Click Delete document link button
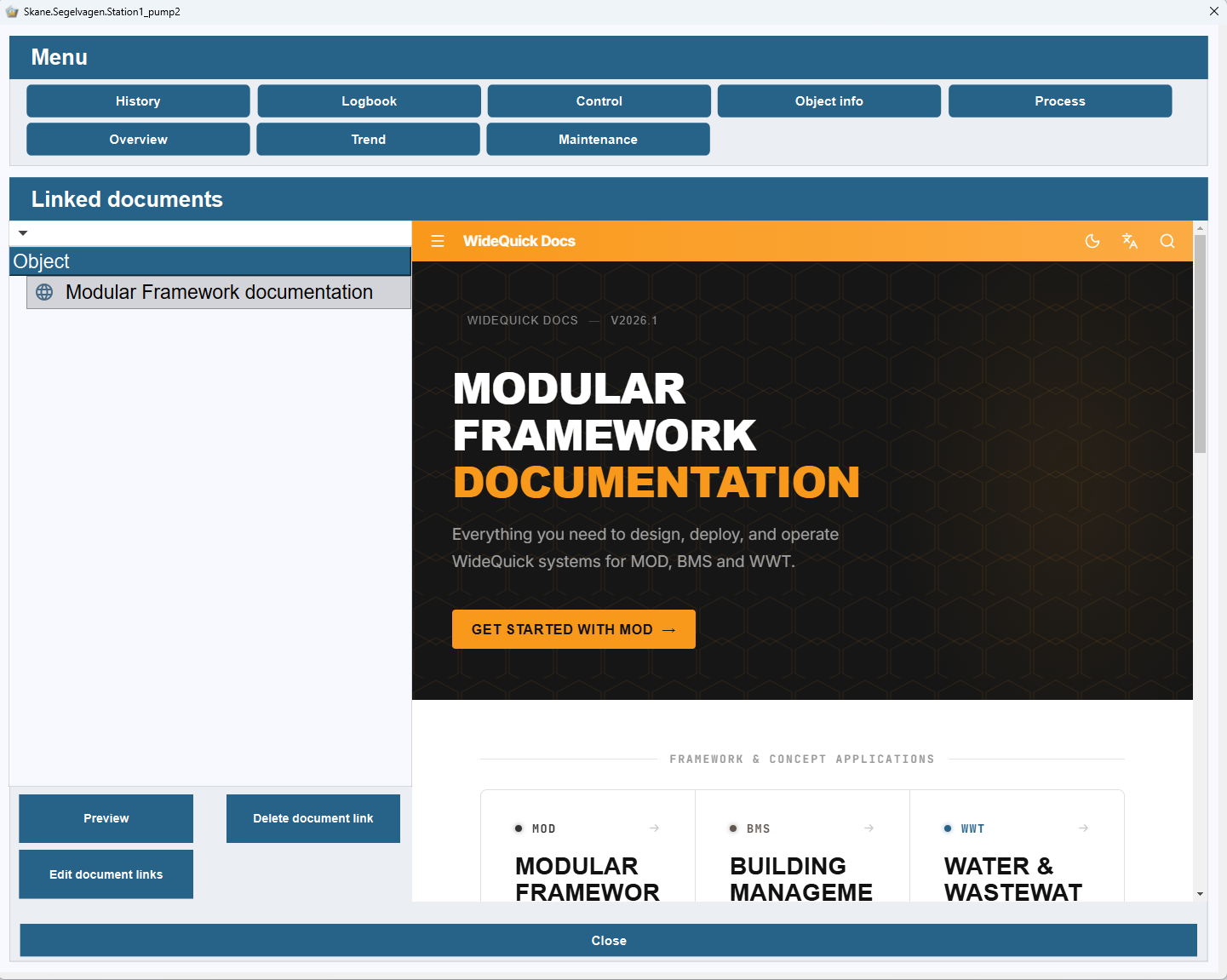 pyautogui.click(x=312, y=818)
